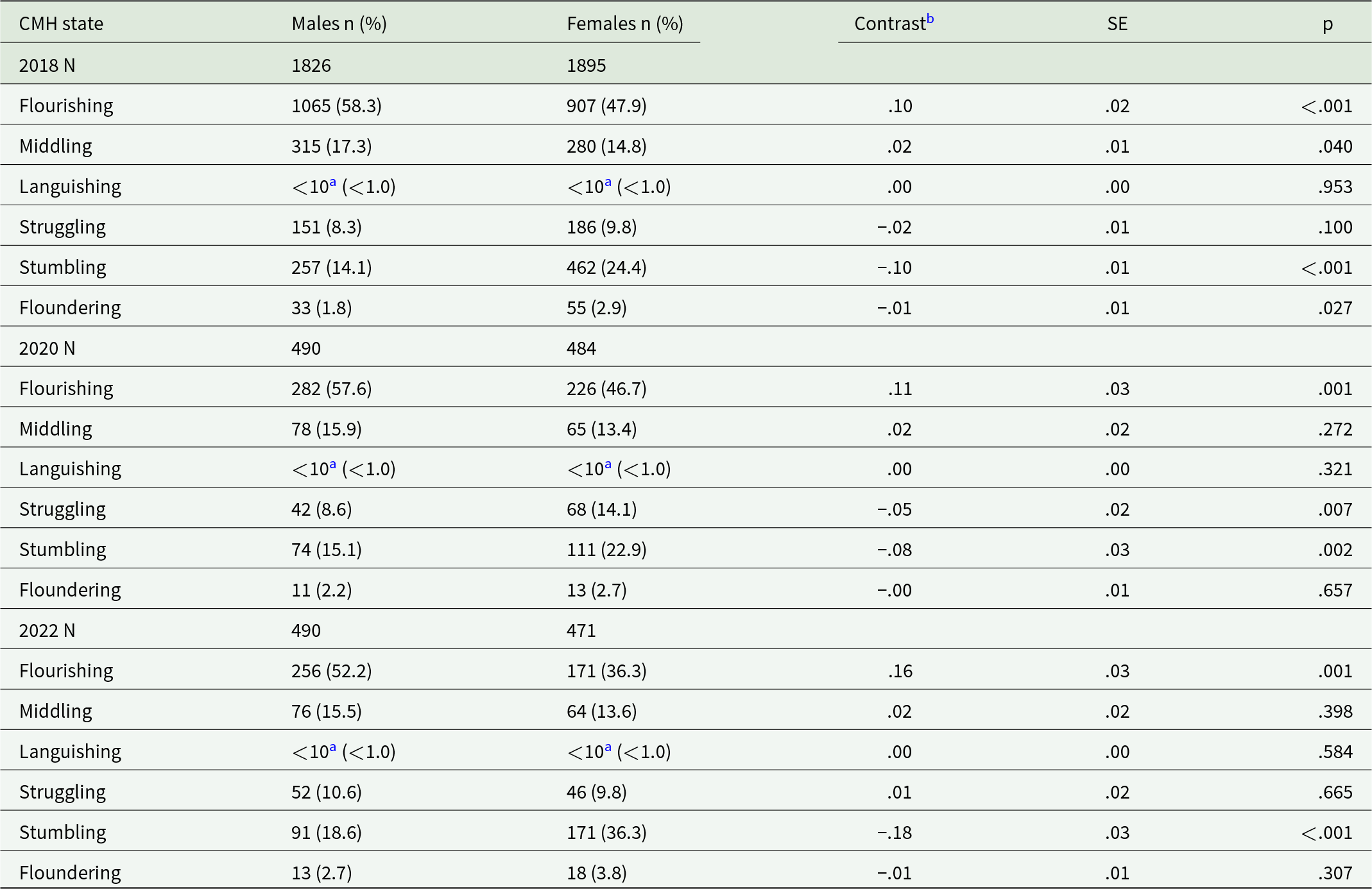Select the 2018 N row label
This screenshot has width=1372, height=889.
tap(47, 65)
